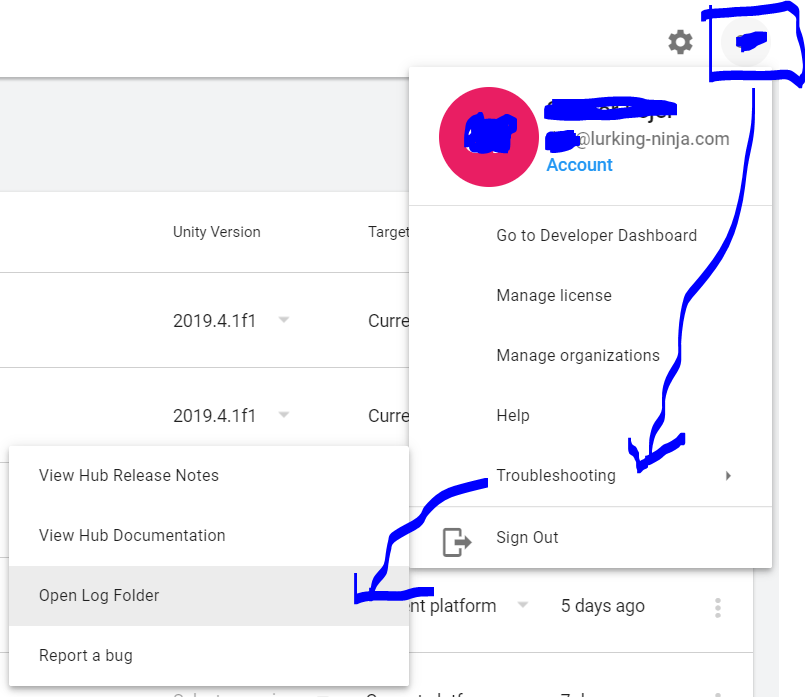View Hub Release Notes

click(128, 476)
